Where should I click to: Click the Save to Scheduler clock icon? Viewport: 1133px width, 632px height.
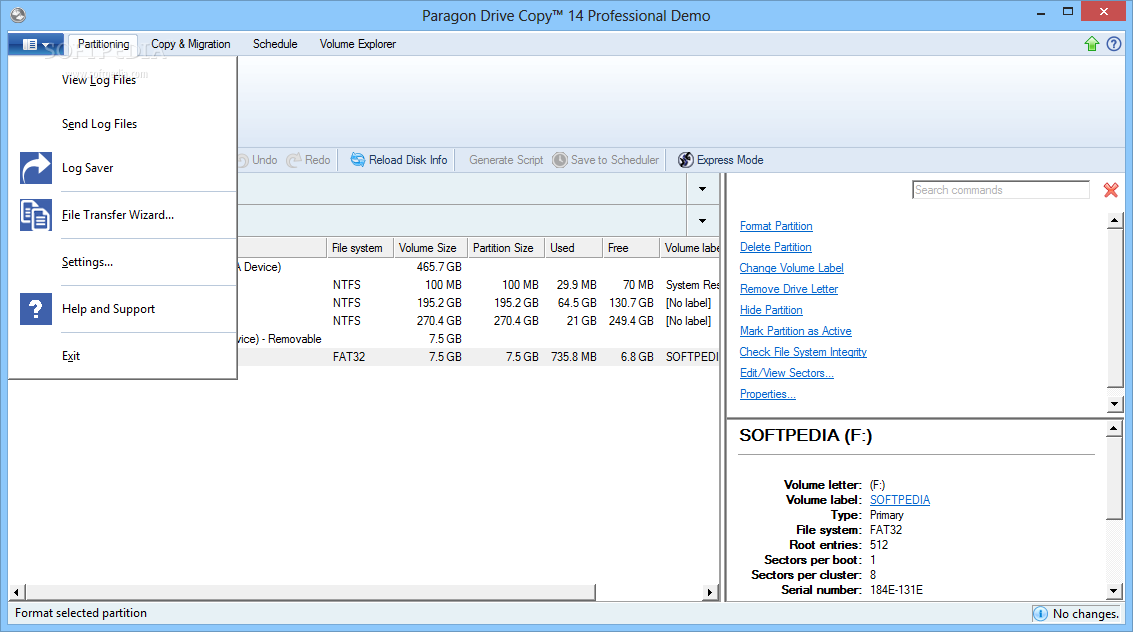click(x=560, y=160)
